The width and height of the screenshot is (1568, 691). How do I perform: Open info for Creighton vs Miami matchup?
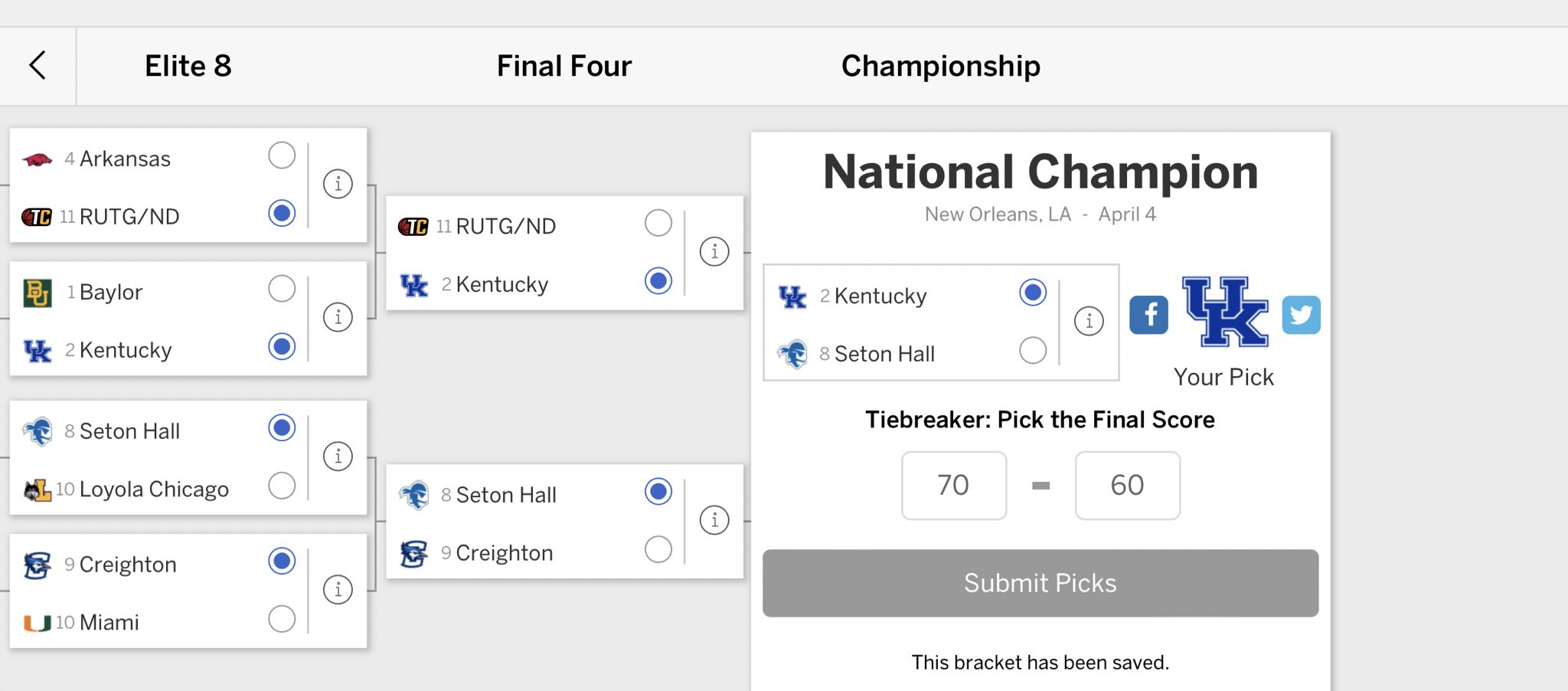pos(338,590)
